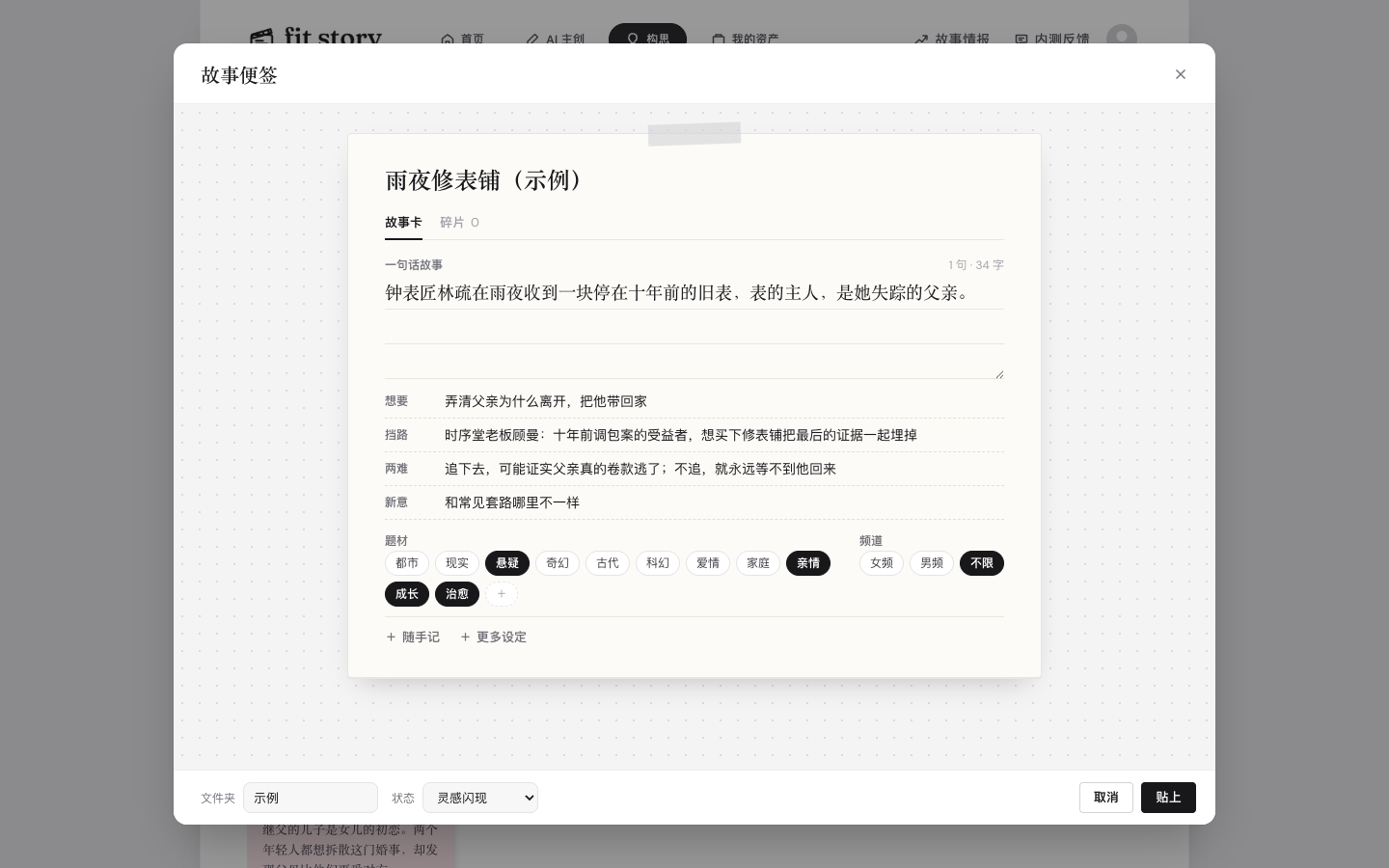
Task: Select the 爱情 genre tag
Action: [708, 563]
